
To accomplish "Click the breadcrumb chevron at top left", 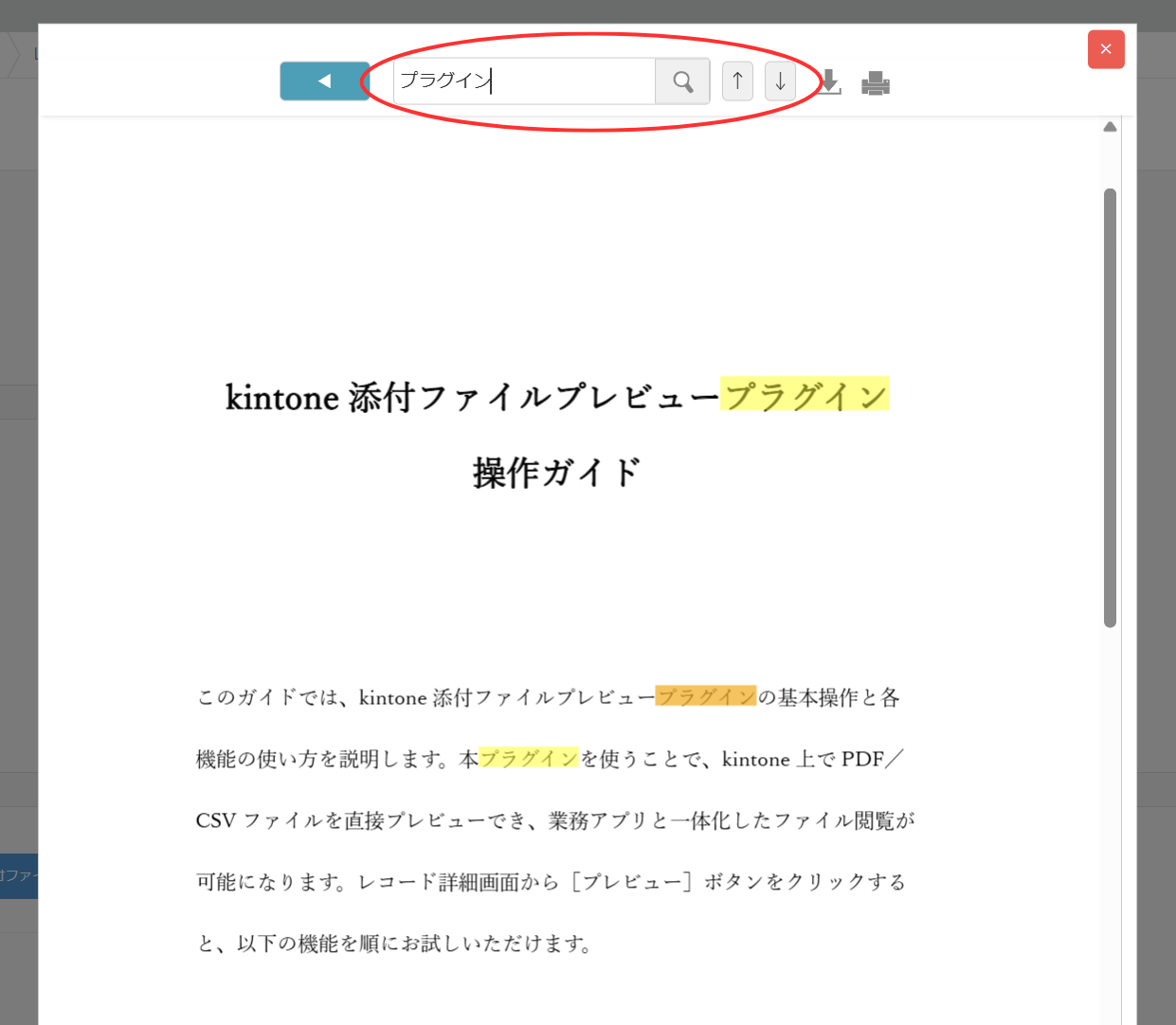I will click(17, 54).
